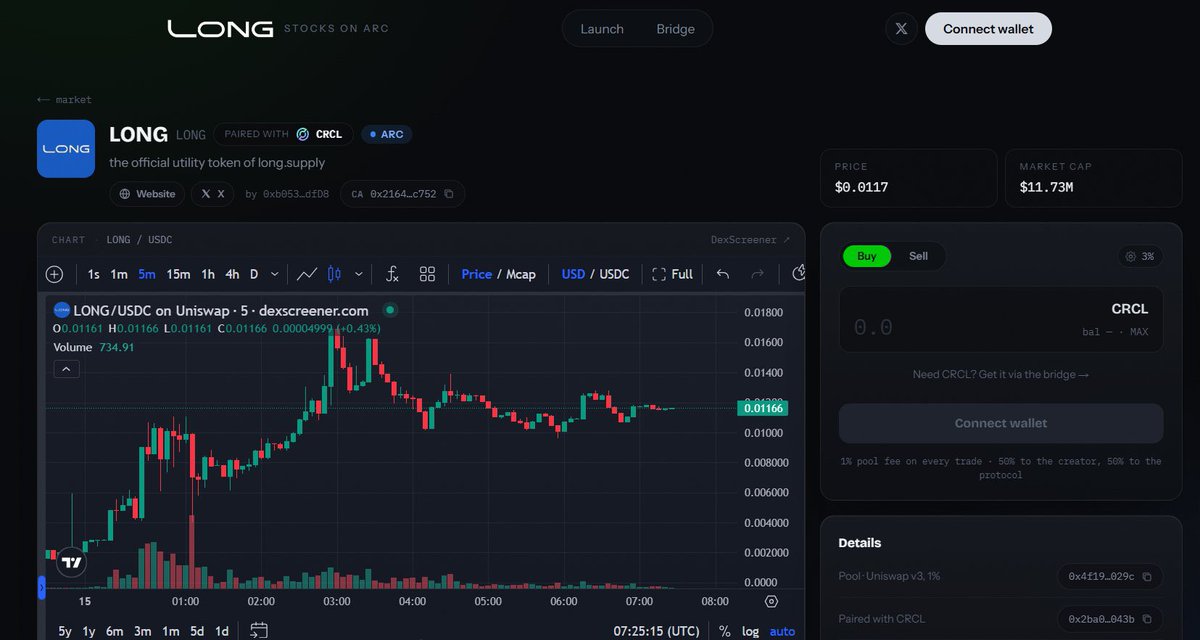Select the candlestick chart style icon
1200x640 pixels.
(x=334, y=274)
